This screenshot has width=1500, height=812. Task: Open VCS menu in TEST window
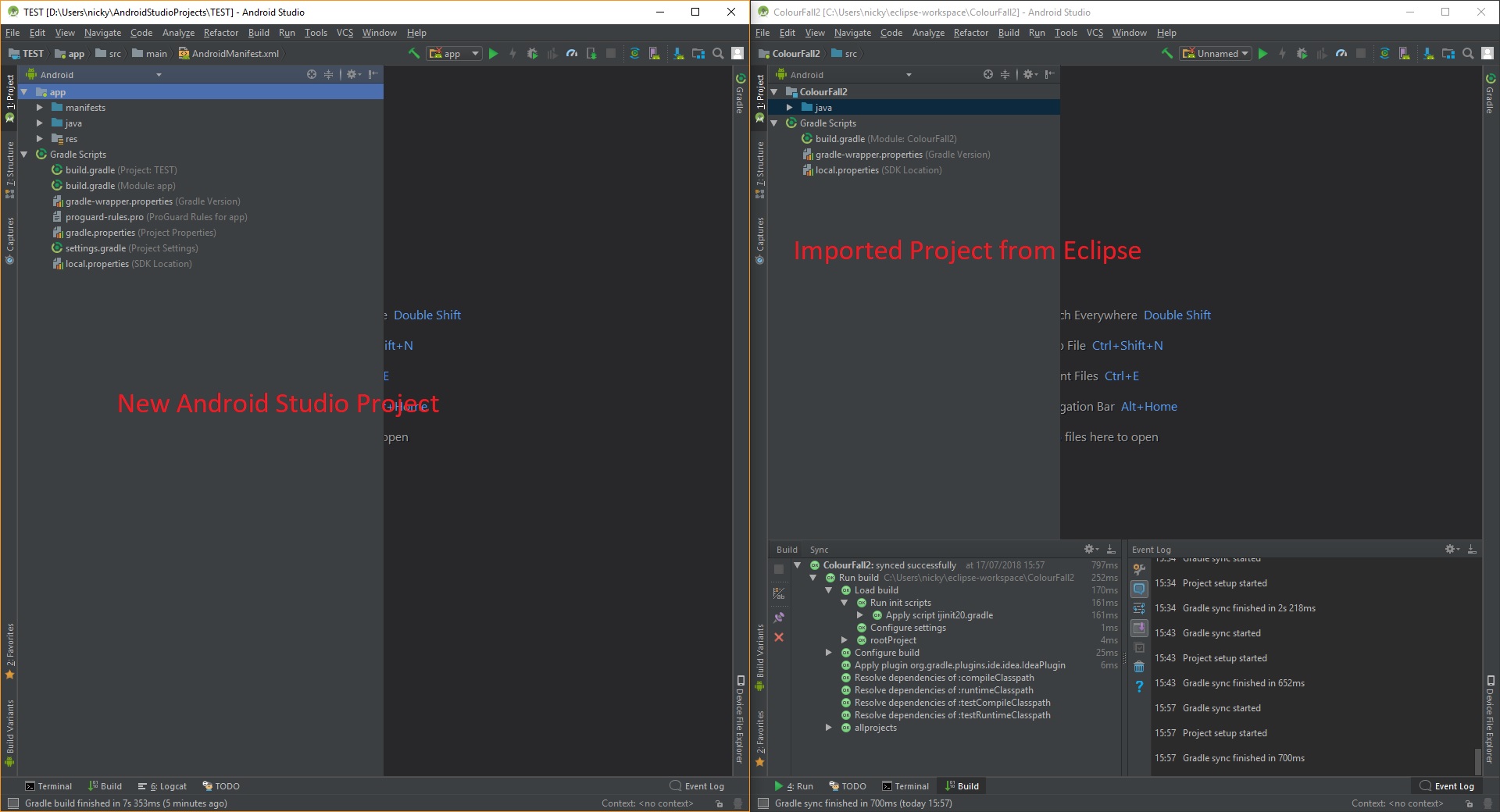pos(345,33)
